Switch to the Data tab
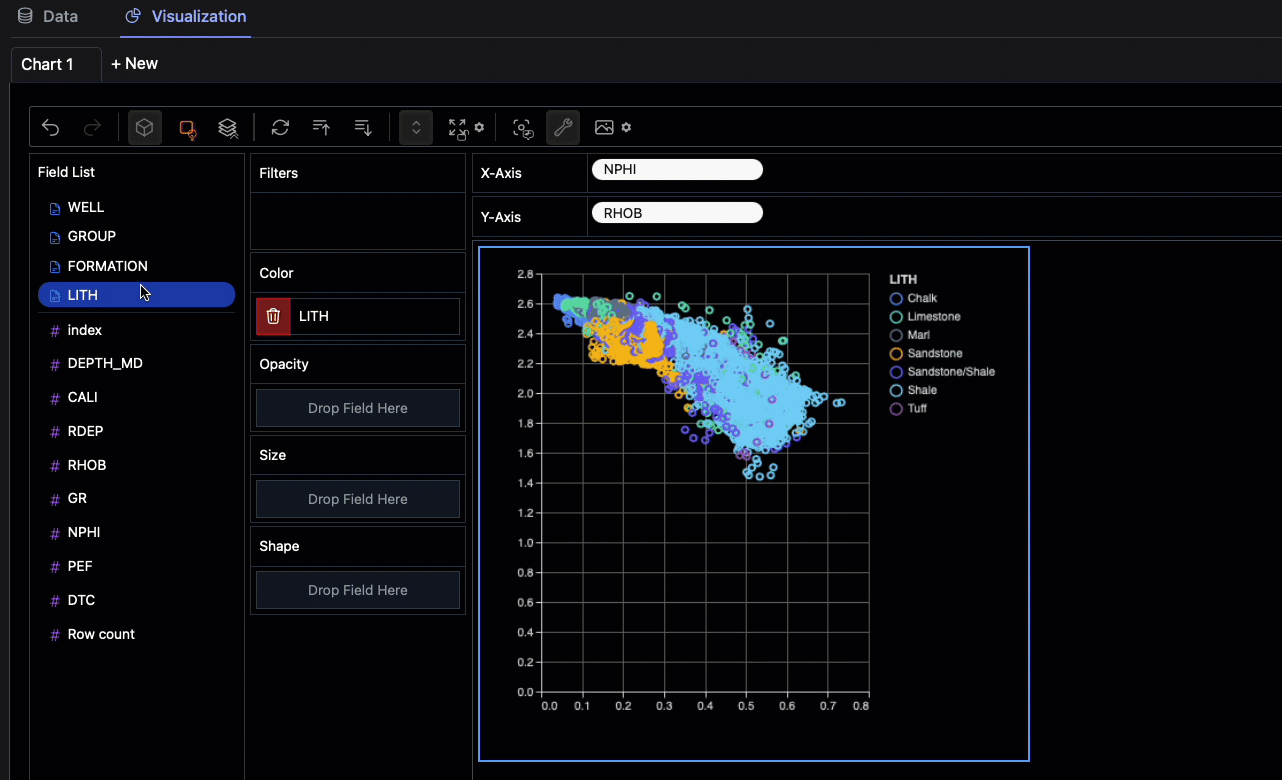 point(48,17)
